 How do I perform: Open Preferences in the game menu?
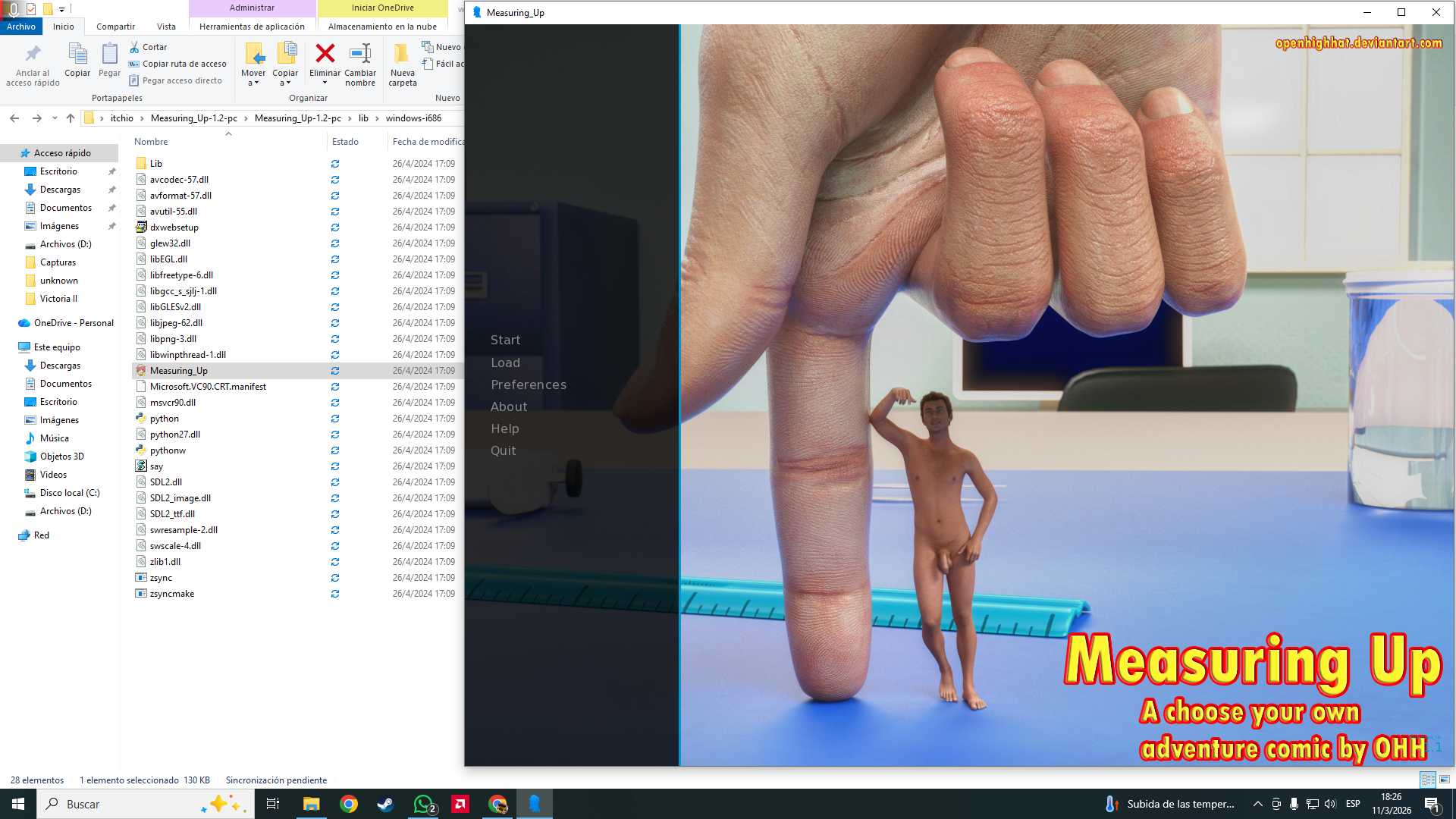click(x=528, y=385)
